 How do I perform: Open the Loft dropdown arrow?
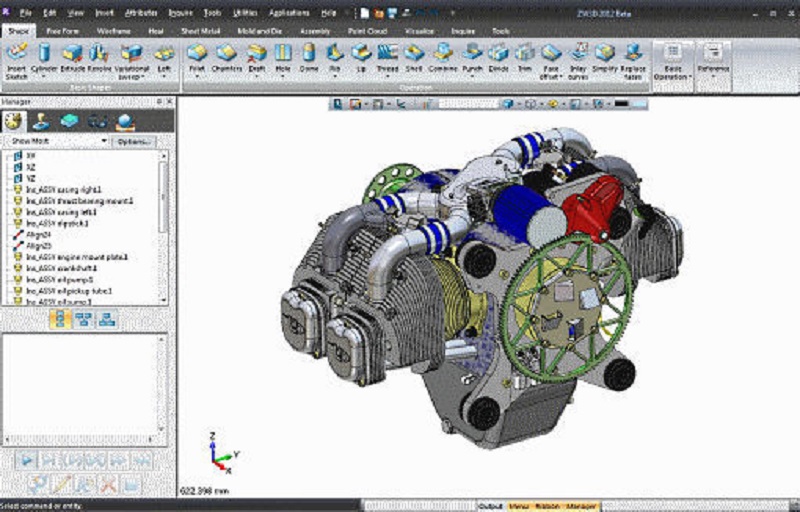click(x=164, y=77)
